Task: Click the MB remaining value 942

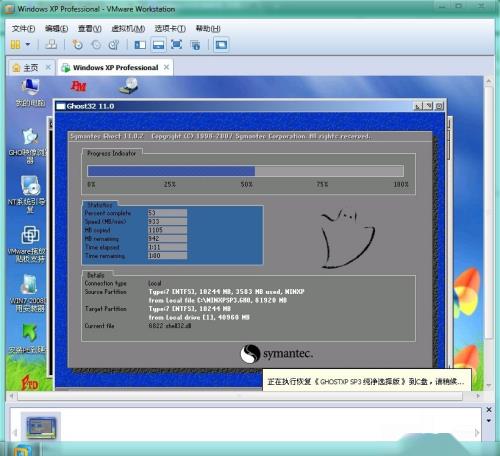Action: tap(167, 239)
